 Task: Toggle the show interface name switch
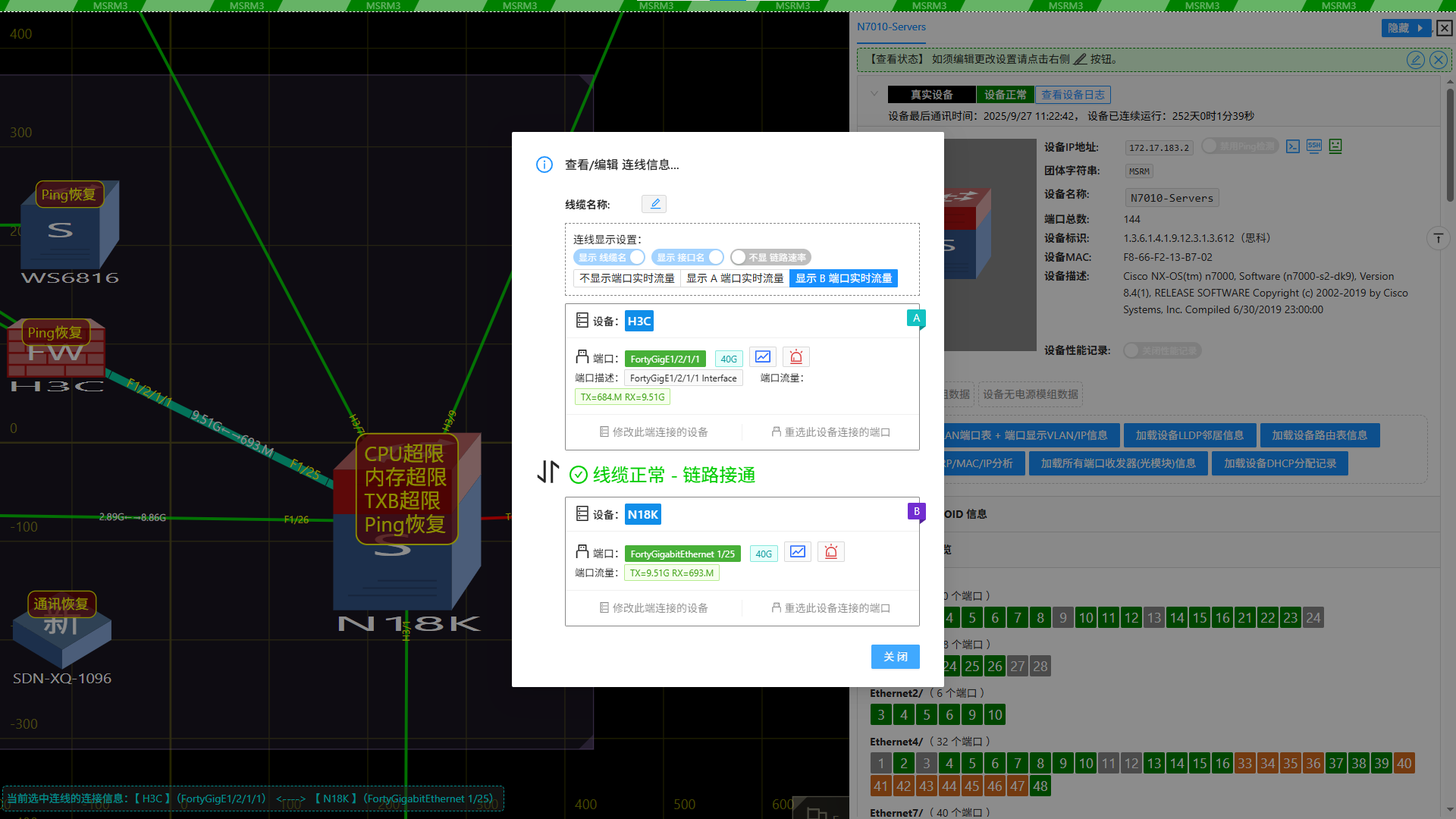point(688,258)
